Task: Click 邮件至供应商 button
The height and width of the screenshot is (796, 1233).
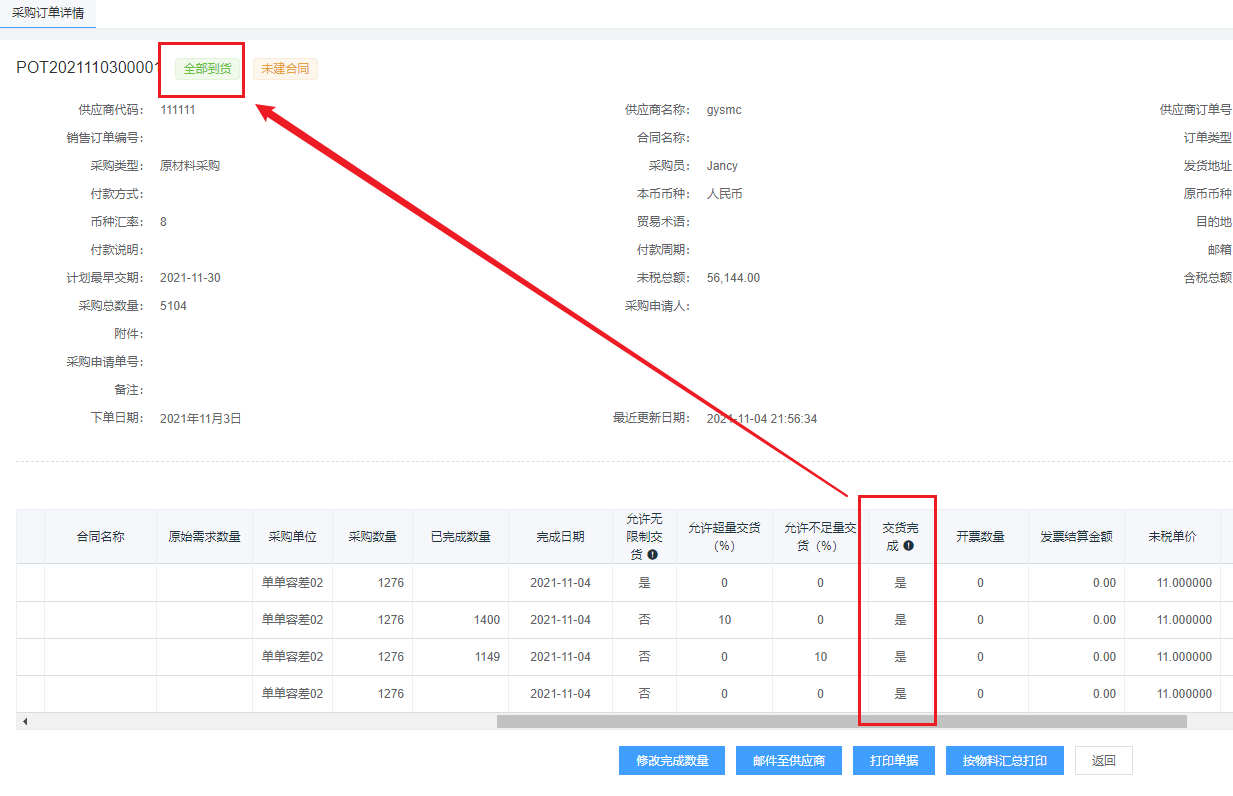Action: pyautogui.click(x=789, y=761)
